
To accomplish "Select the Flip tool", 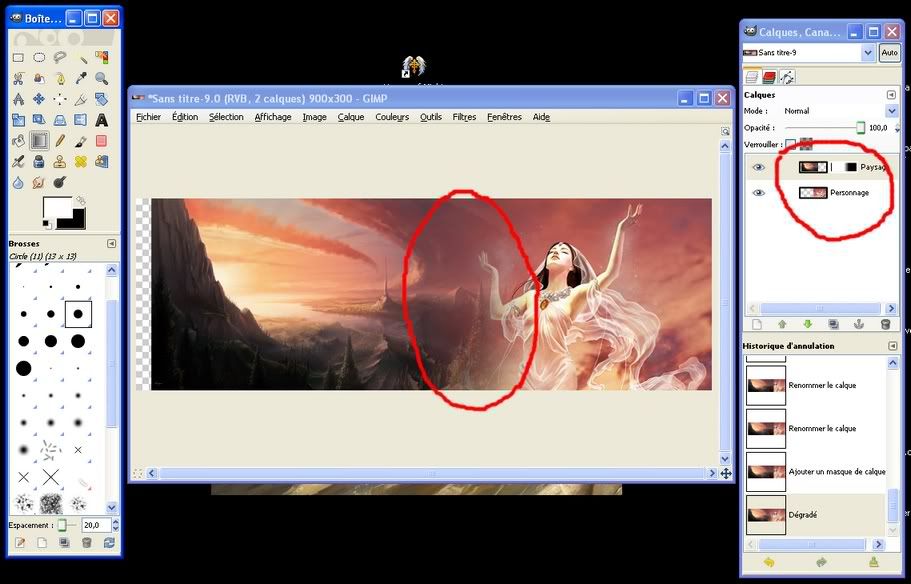I will pos(81,120).
